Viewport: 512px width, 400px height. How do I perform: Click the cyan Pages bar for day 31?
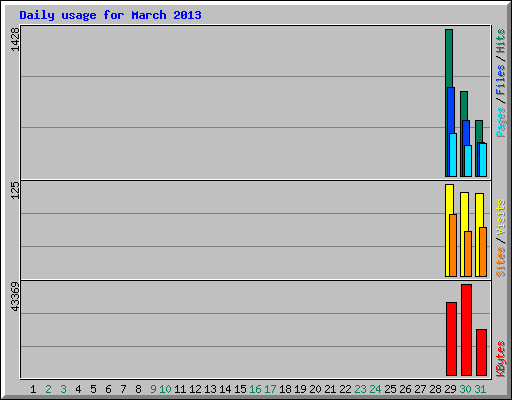483,160
